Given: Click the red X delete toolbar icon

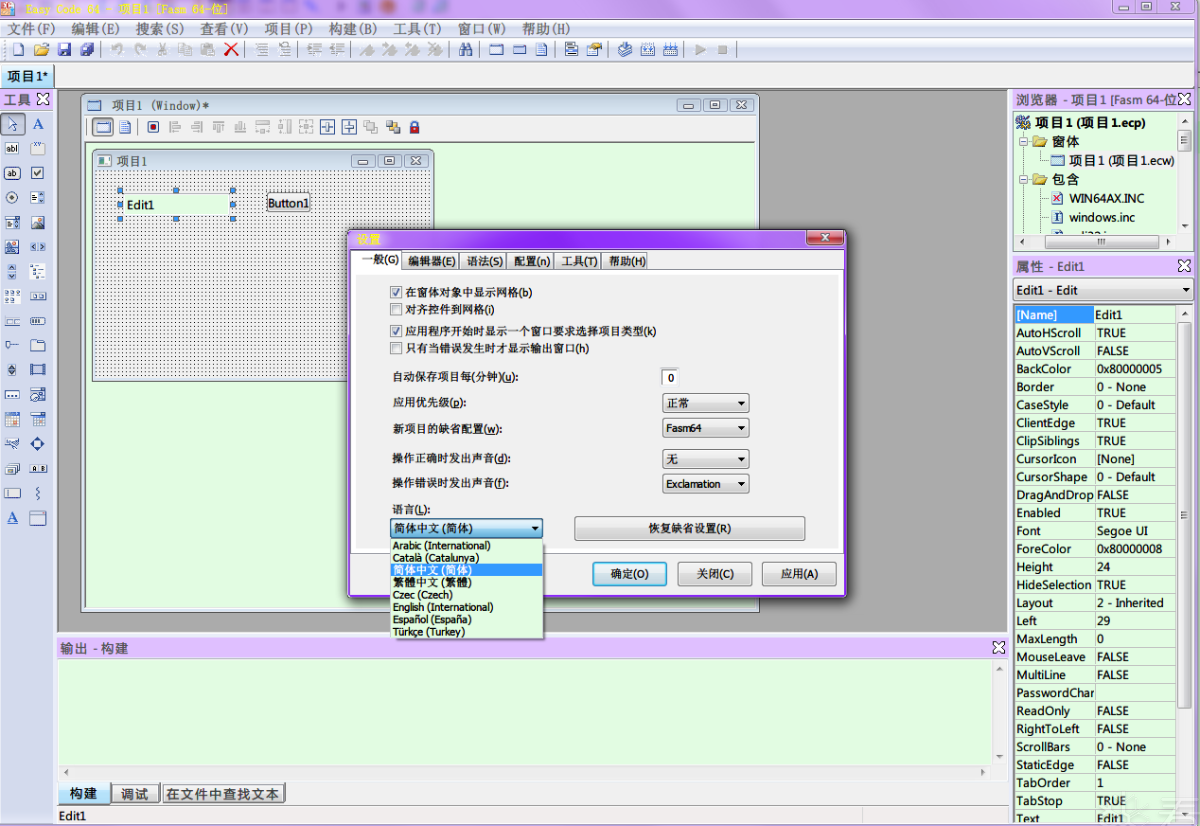Looking at the screenshot, I should (231, 49).
